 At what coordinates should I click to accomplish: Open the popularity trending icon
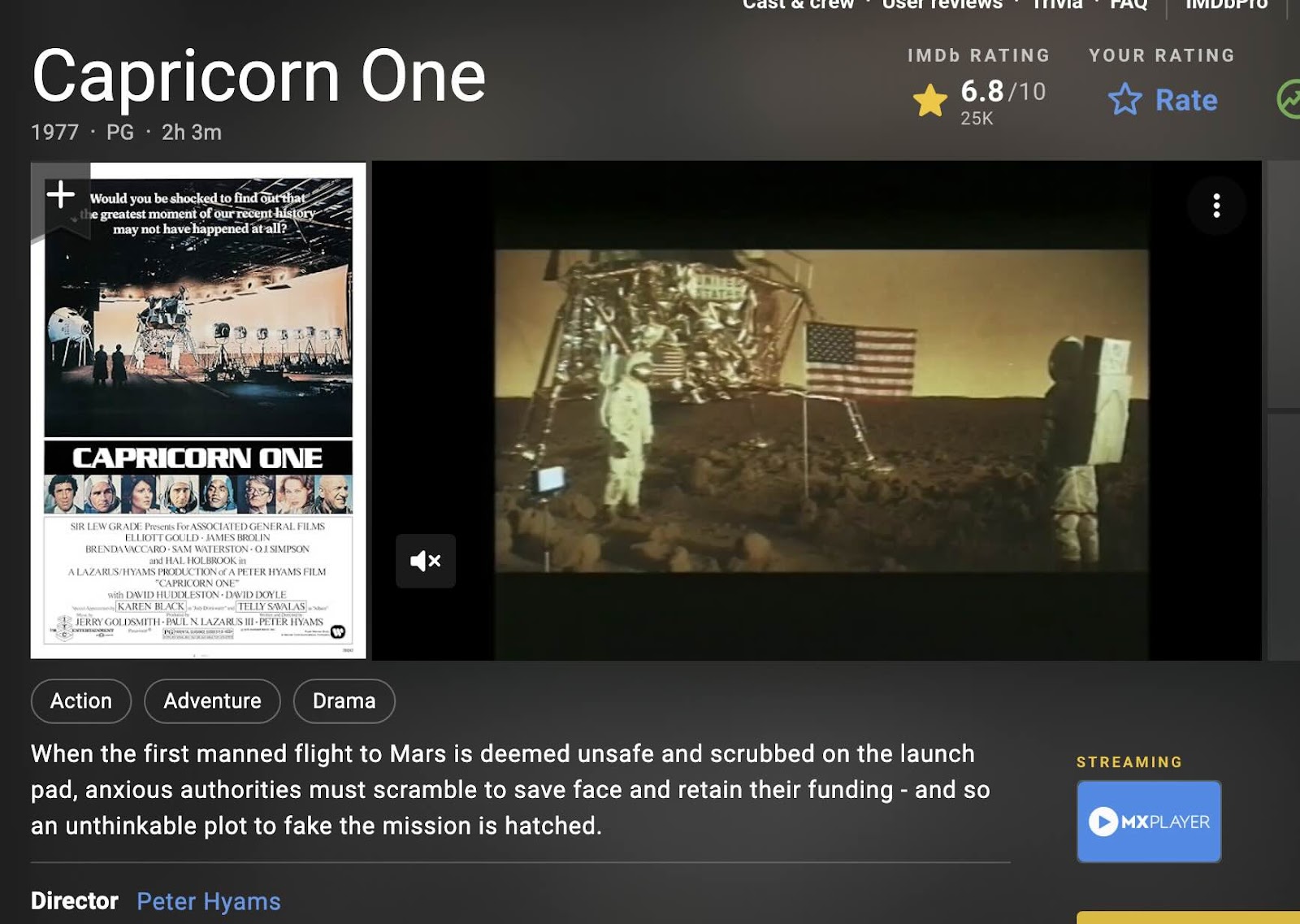click(x=1289, y=99)
